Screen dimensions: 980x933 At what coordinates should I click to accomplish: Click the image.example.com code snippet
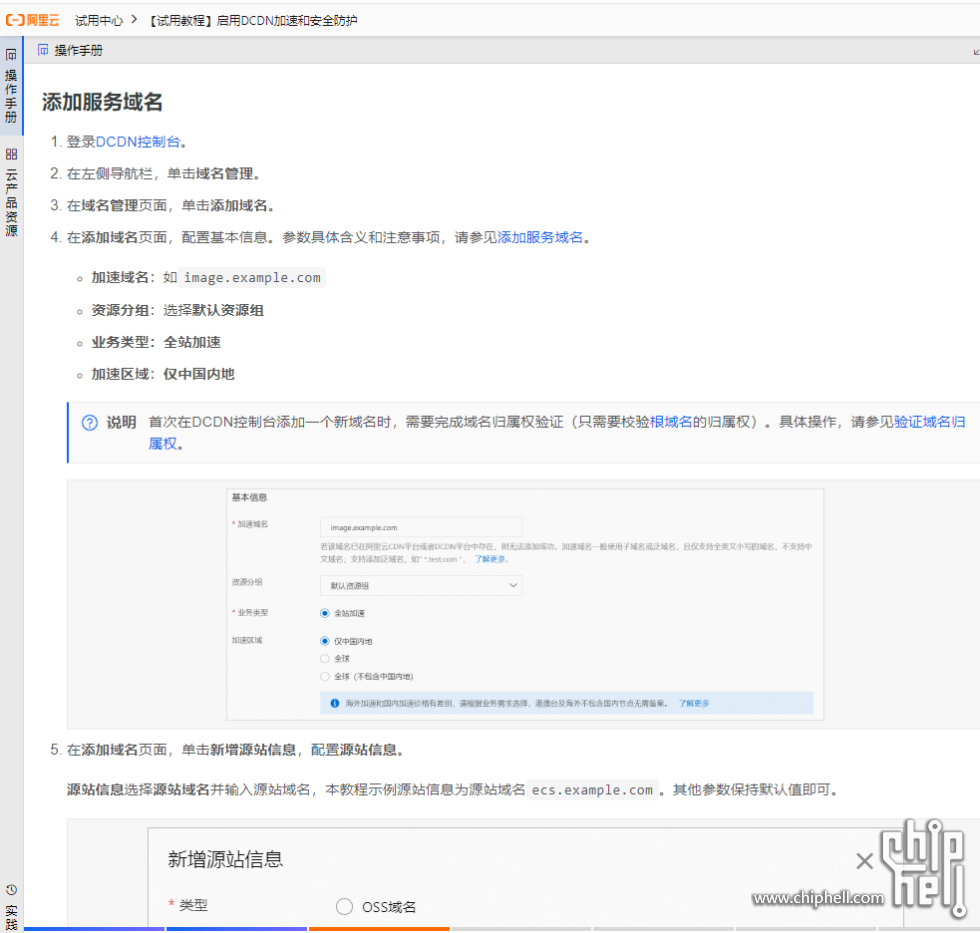252,277
